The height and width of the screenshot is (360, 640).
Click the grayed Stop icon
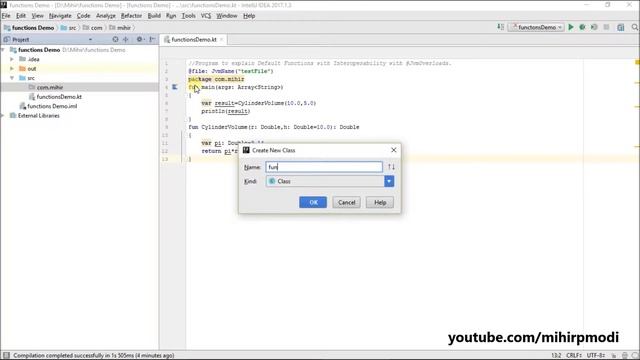pos(607,27)
